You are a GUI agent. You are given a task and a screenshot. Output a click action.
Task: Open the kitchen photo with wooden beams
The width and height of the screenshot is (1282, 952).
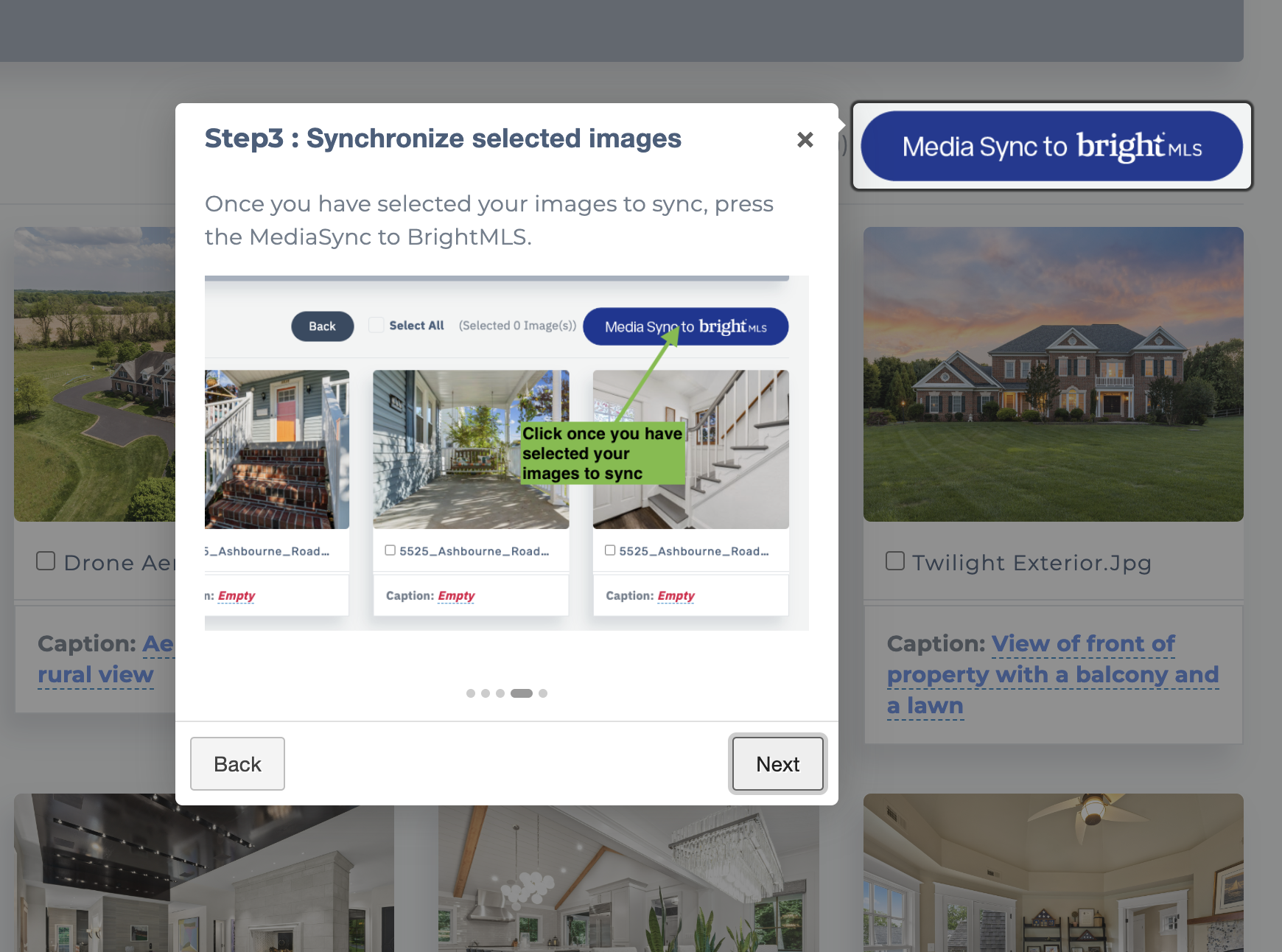[x=628, y=879]
